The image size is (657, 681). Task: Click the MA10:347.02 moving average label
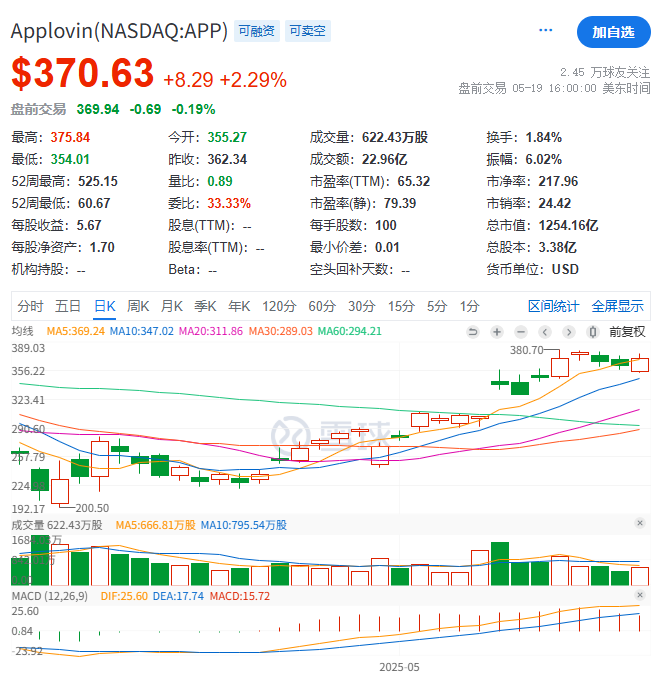[x=142, y=331]
